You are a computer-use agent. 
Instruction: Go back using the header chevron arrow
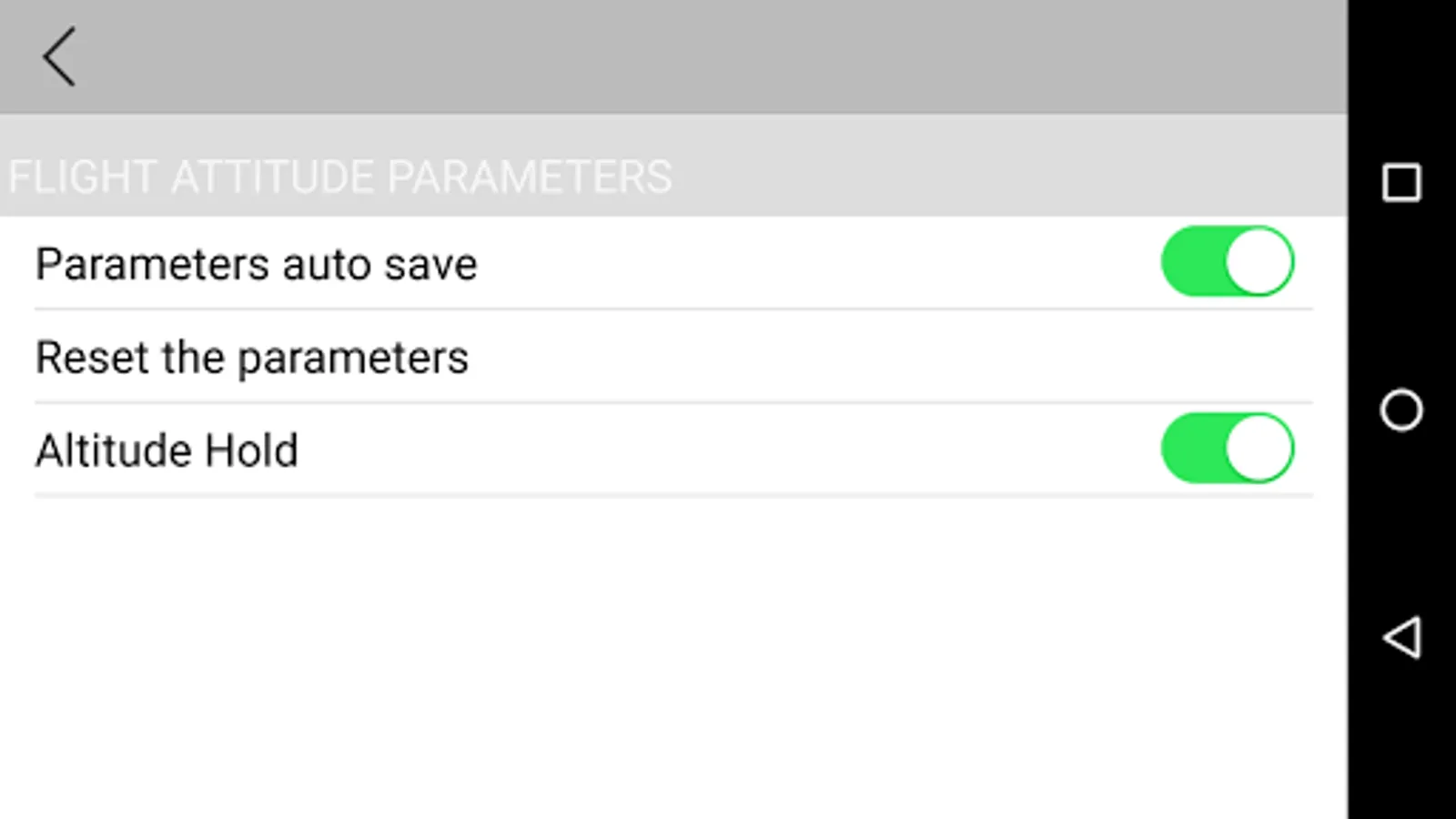point(59,56)
